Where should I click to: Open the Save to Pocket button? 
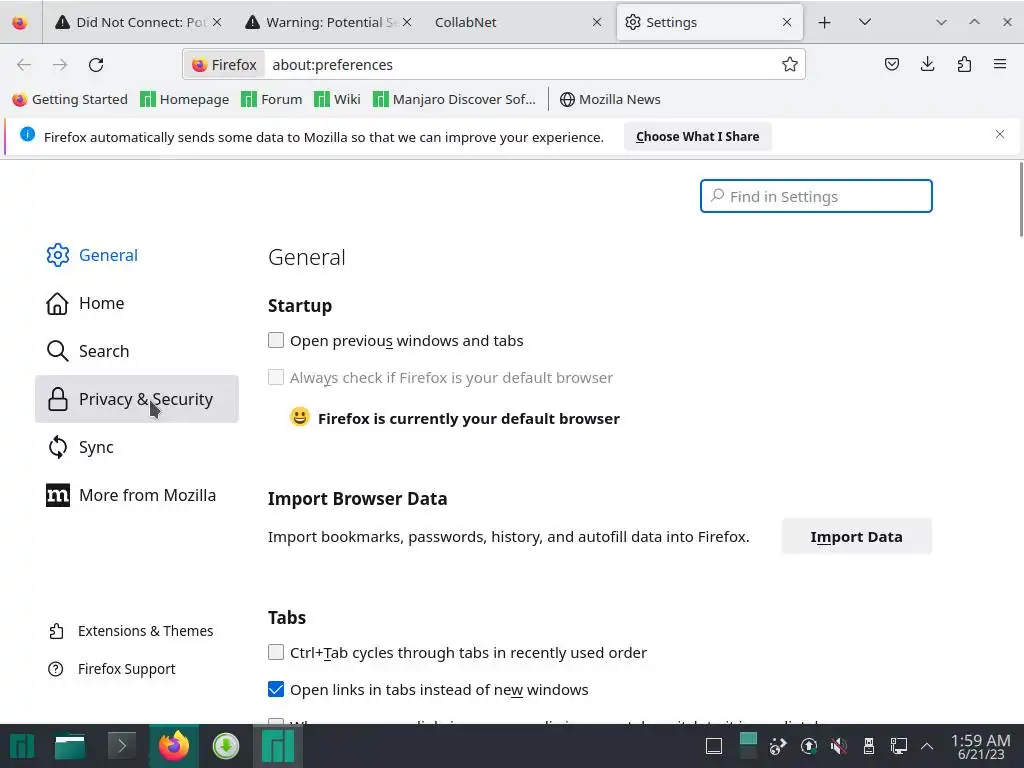pos(891,64)
